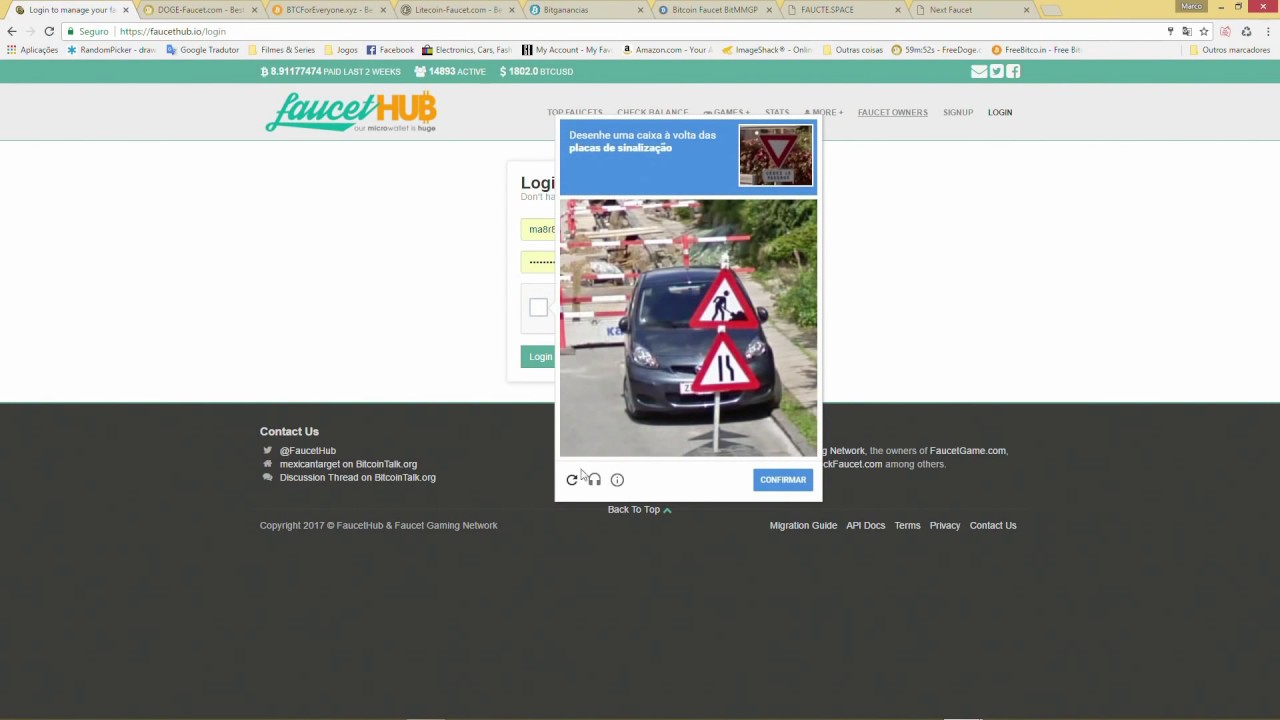Click the captcha street image
Image resolution: width=1280 pixels, height=720 pixels.
[x=688, y=328]
